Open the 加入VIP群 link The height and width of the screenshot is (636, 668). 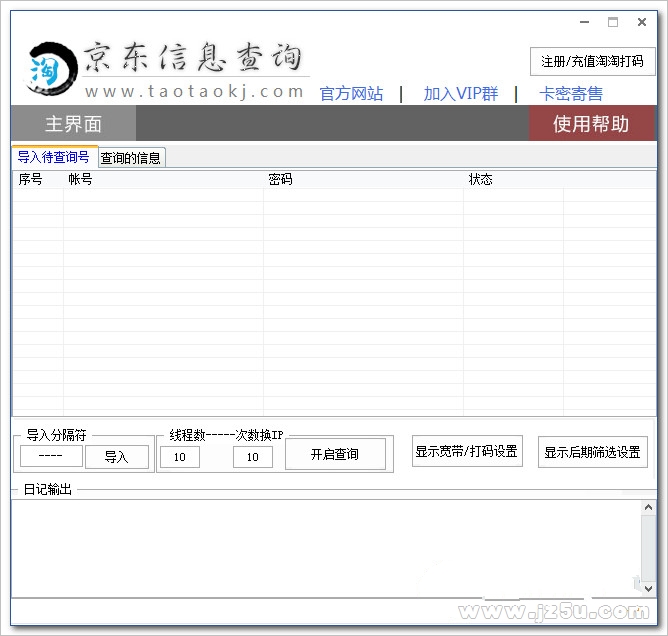click(461, 94)
